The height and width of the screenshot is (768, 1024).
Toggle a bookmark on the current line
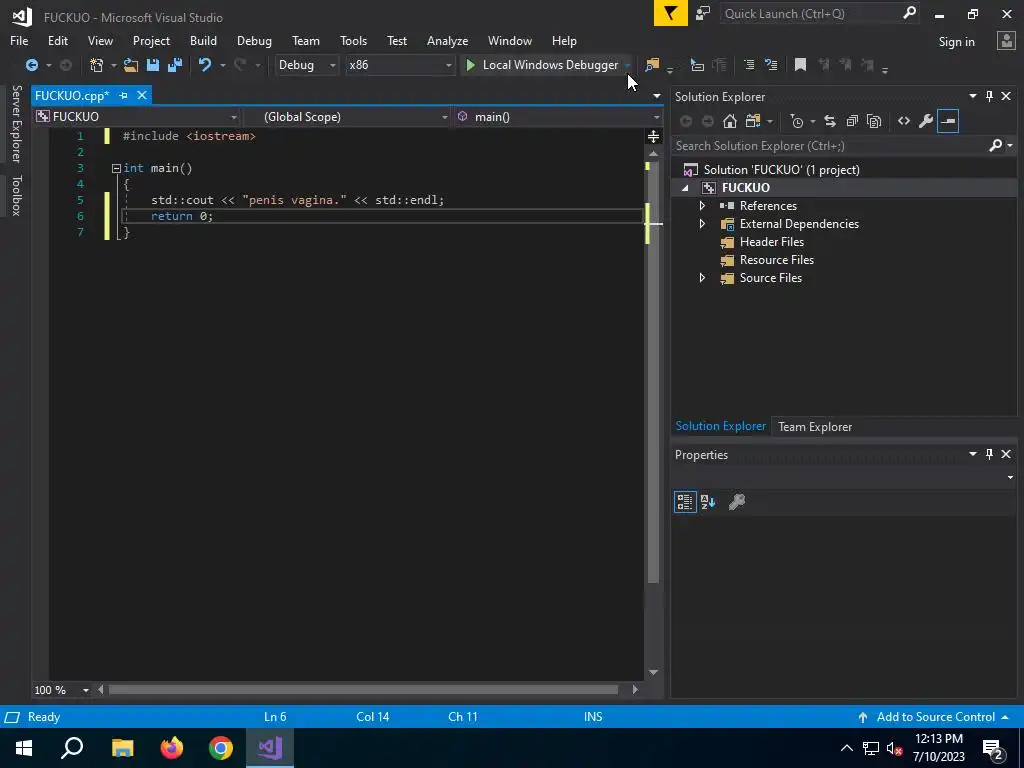(800, 65)
